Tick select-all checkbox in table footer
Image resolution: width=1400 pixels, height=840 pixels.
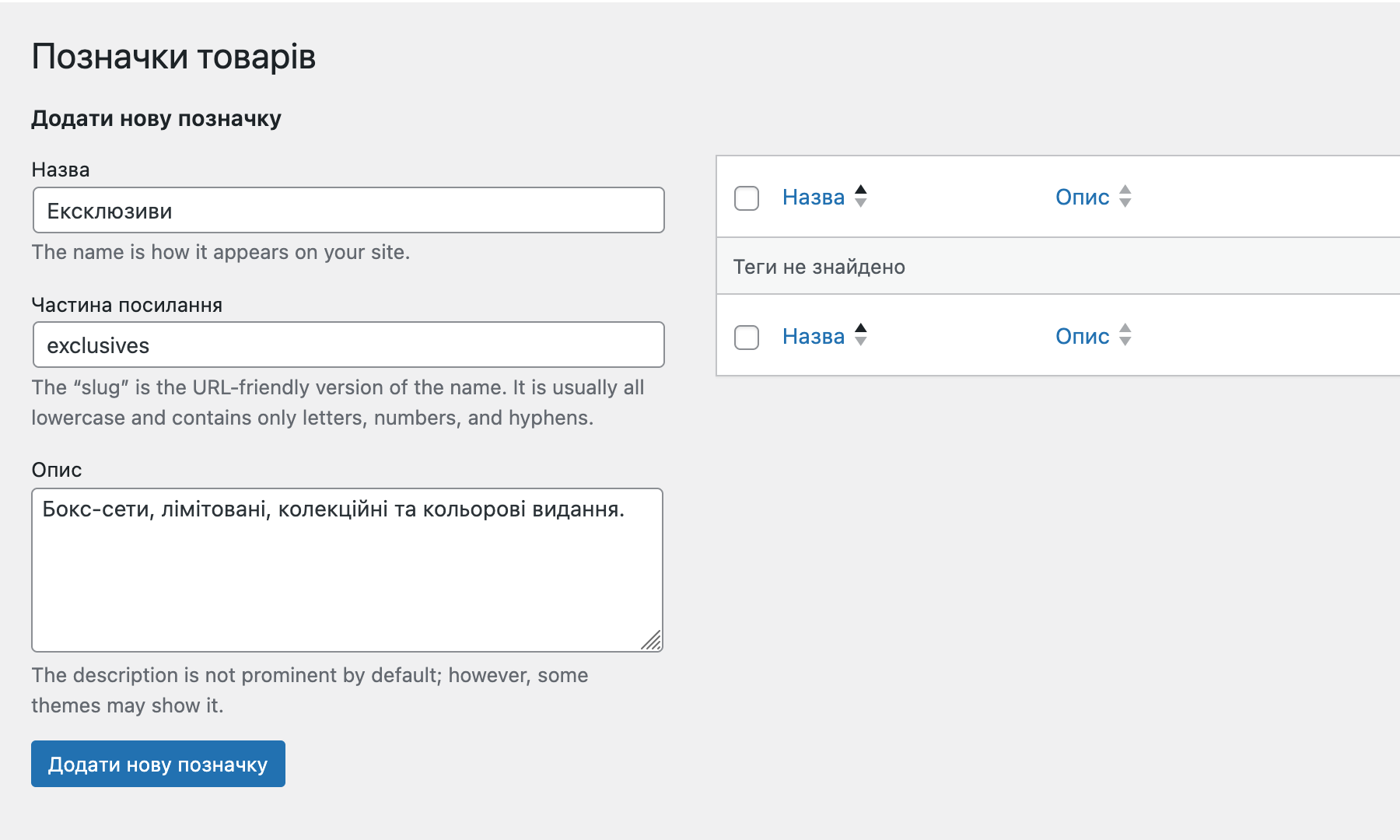coord(747,338)
